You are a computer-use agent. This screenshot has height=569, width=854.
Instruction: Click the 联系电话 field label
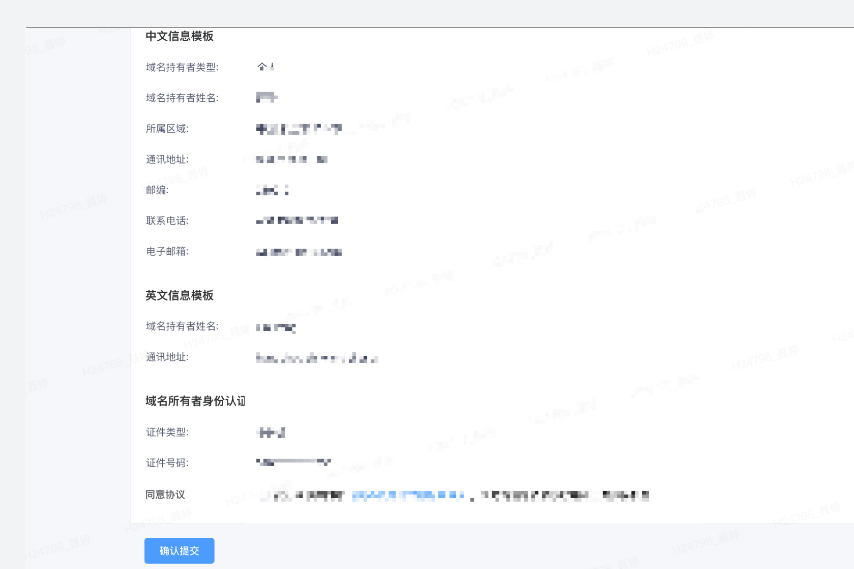[x=167, y=221]
